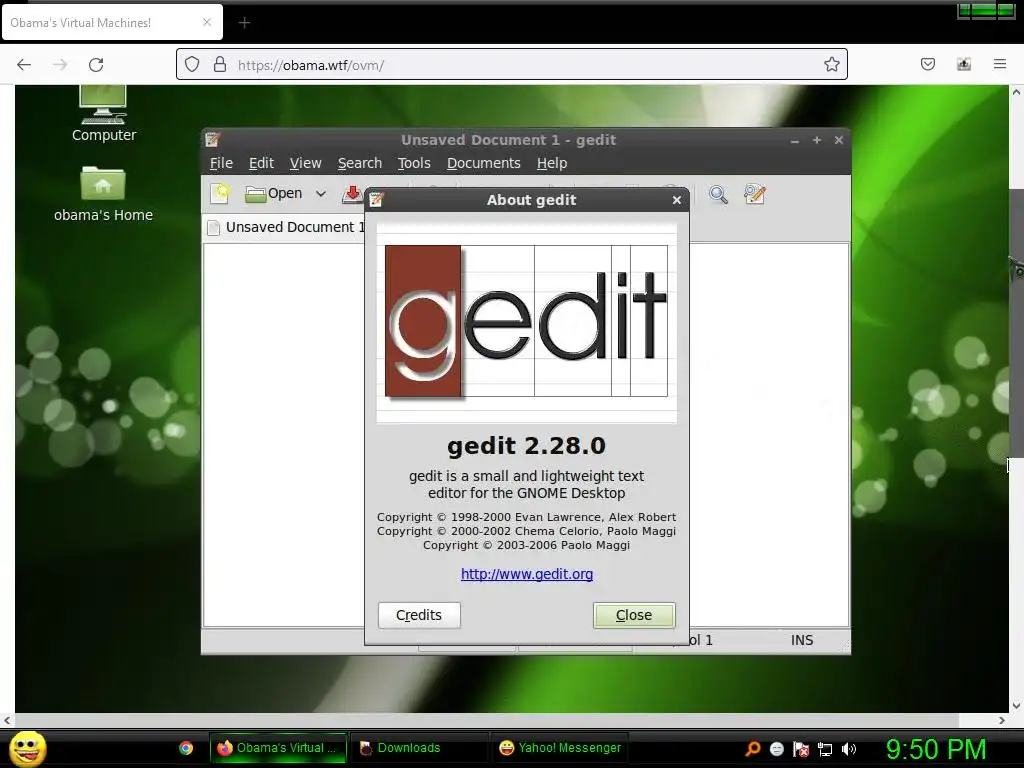
Task: Select the Unsaved Document 1 tab
Action: point(285,227)
